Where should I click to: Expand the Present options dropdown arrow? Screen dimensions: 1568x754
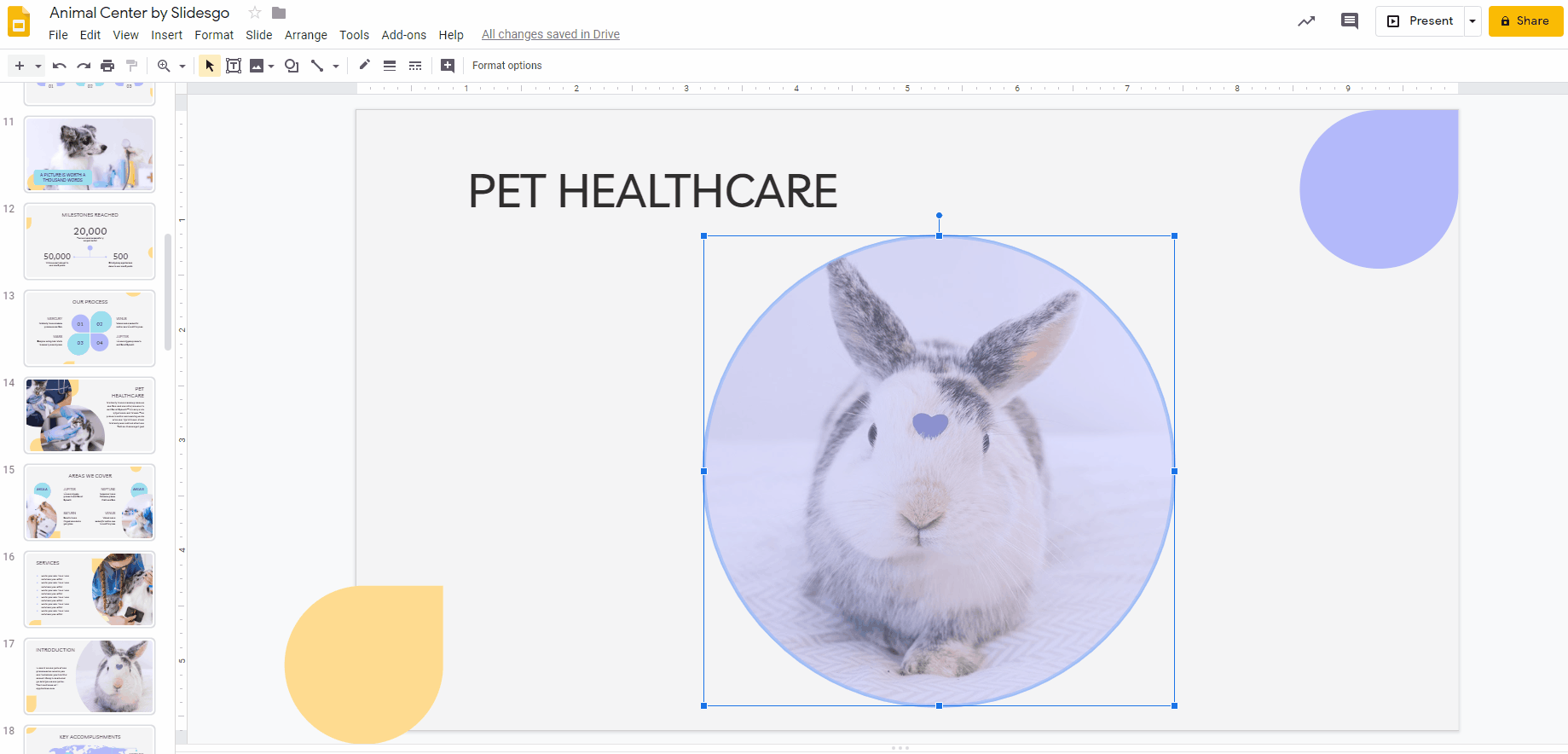click(x=1473, y=21)
